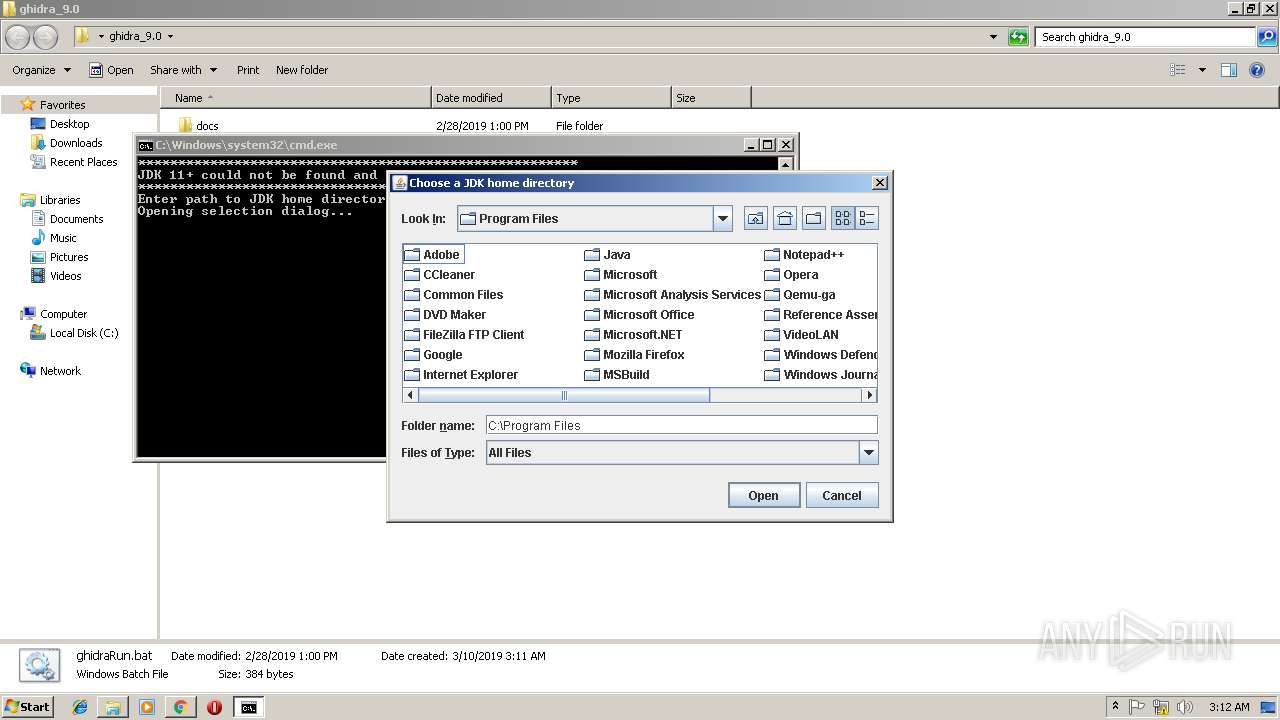Expand the Look In combo box arrow
This screenshot has height=720, width=1280.
click(723, 219)
